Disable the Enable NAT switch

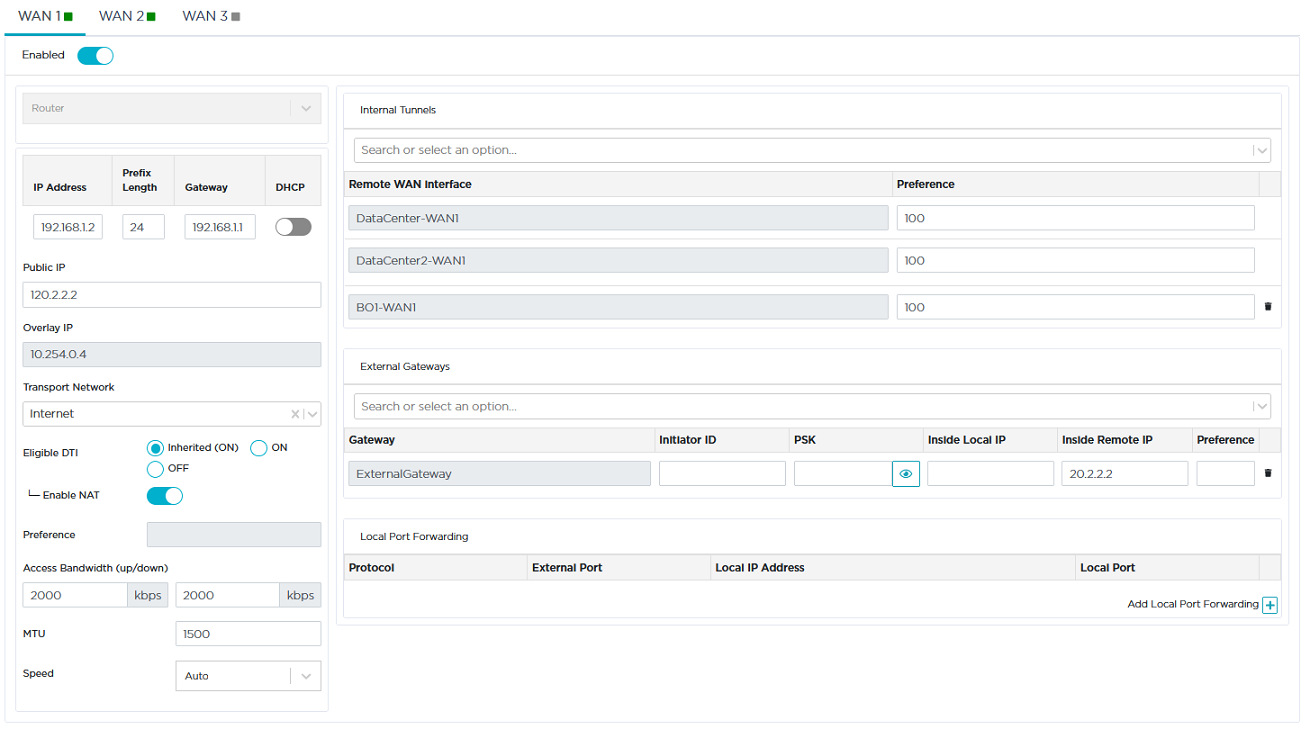click(x=165, y=496)
